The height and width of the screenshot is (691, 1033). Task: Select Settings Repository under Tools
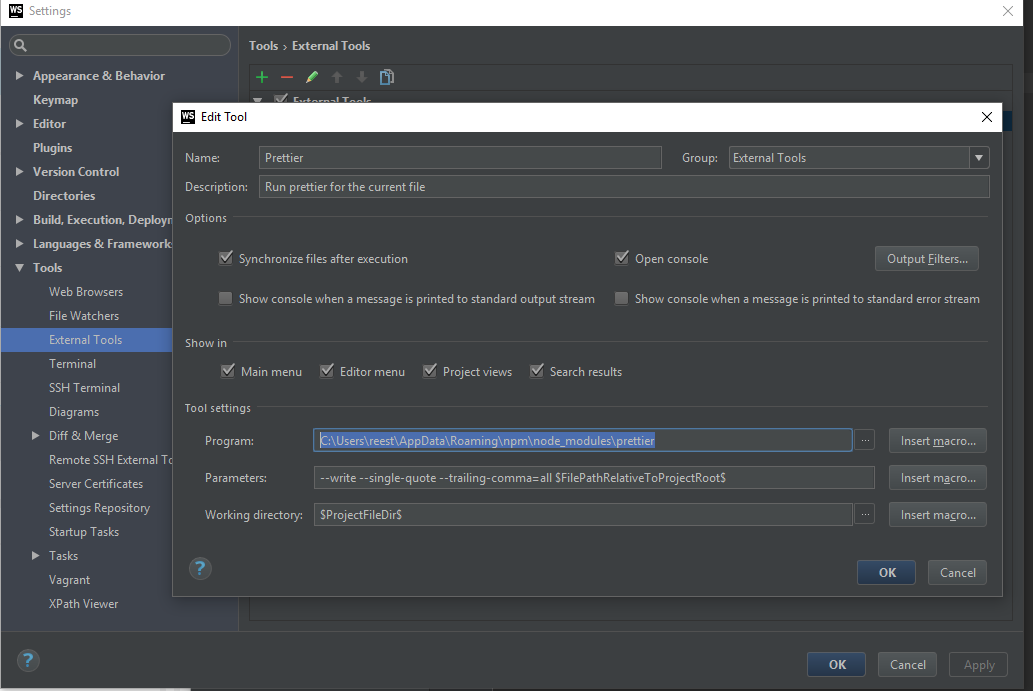point(99,507)
